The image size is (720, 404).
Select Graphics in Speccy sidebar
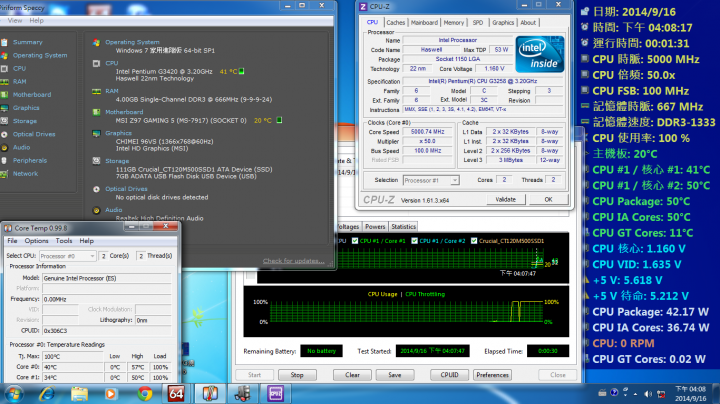26,108
